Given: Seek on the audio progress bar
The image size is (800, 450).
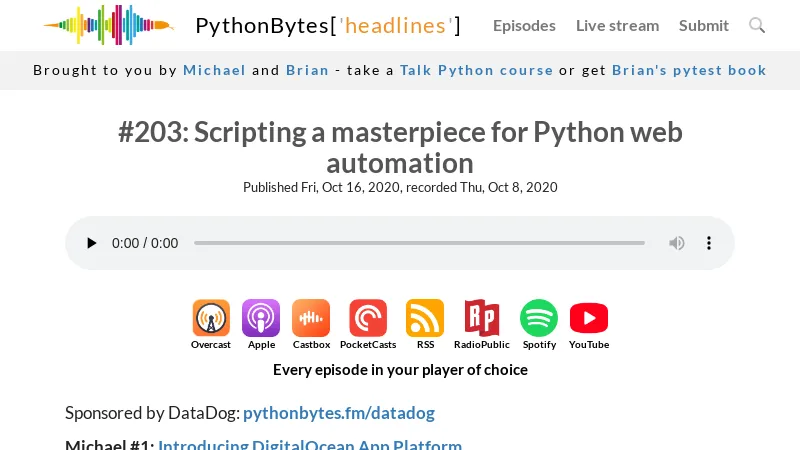Looking at the screenshot, I should (419, 243).
